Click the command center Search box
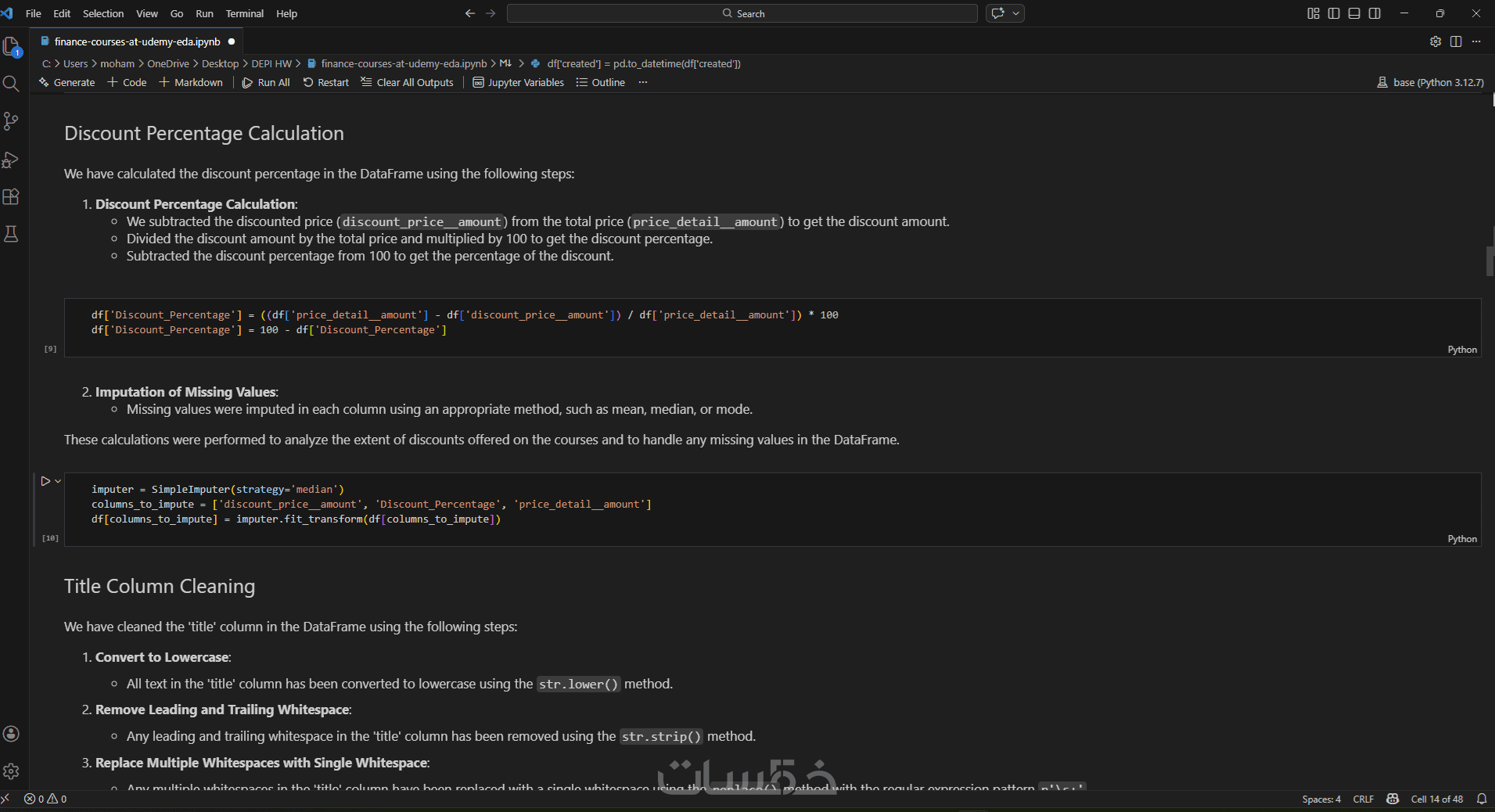The height and width of the screenshot is (812, 1495). click(x=742, y=13)
